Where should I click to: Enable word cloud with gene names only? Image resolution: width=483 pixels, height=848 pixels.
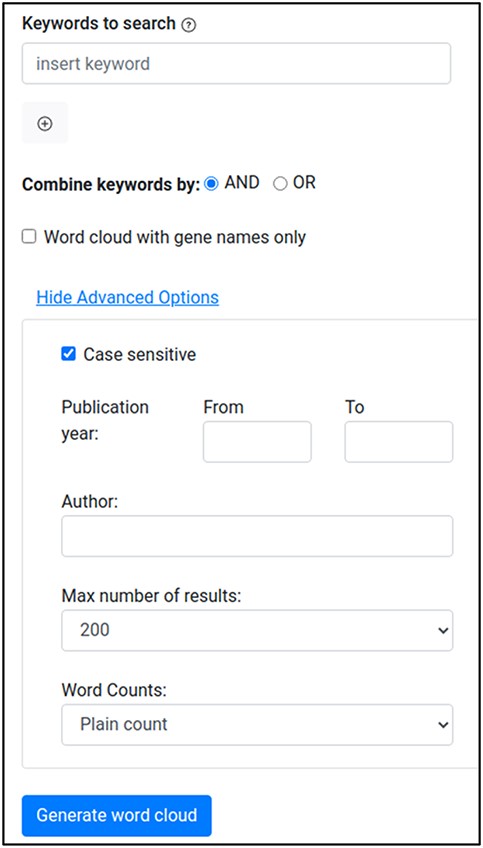(x=29, y=237)
